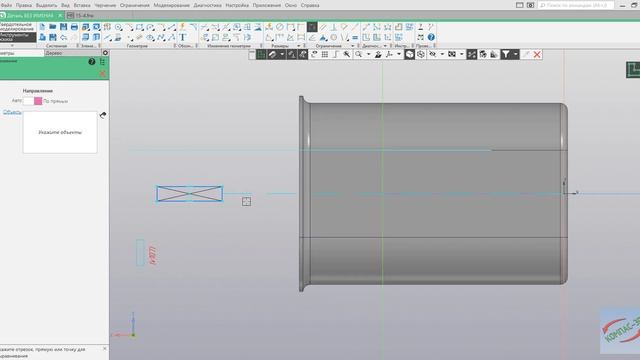Expand the Размеры ribbon group

click(298, 46)
